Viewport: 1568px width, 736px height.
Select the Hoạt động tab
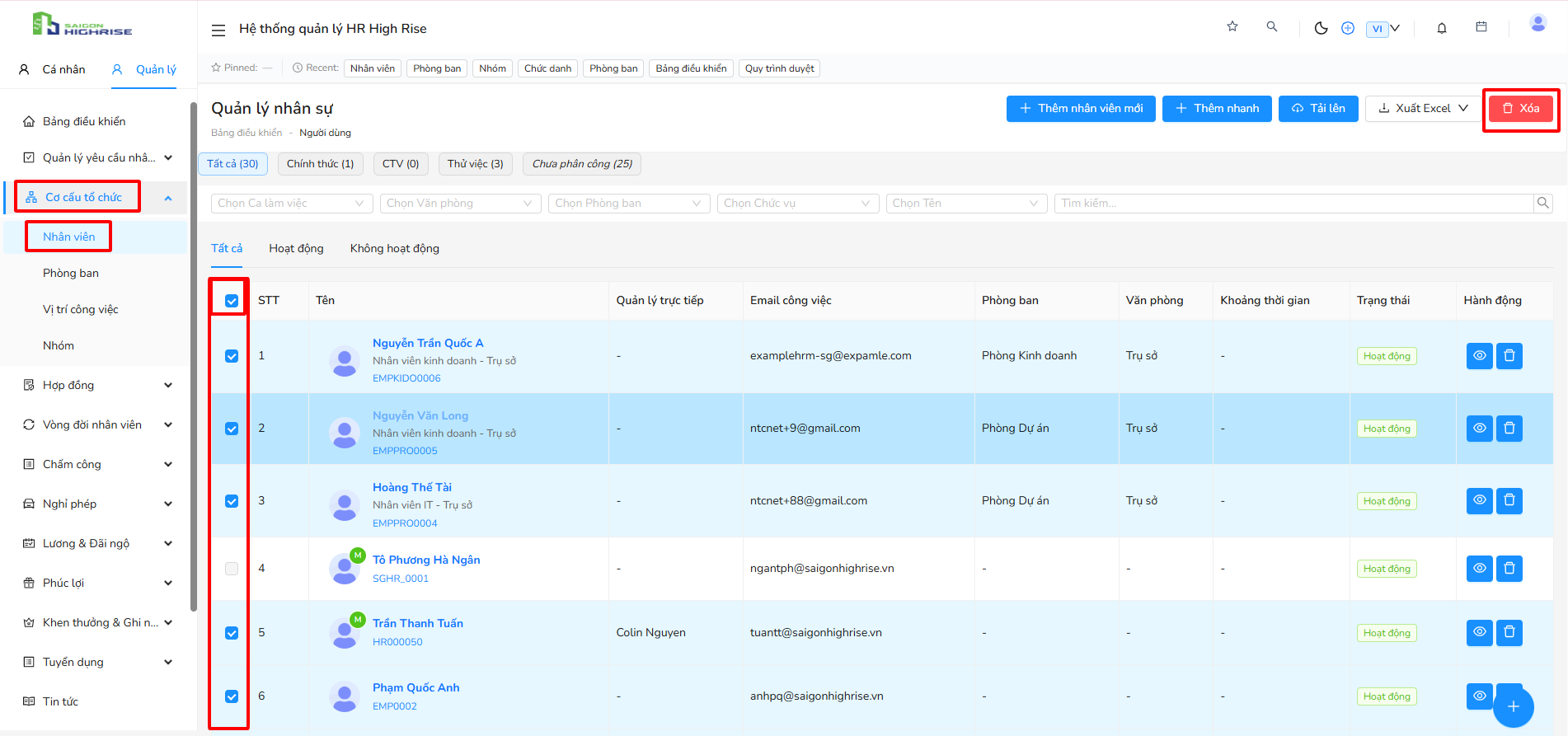click(296, 249)
